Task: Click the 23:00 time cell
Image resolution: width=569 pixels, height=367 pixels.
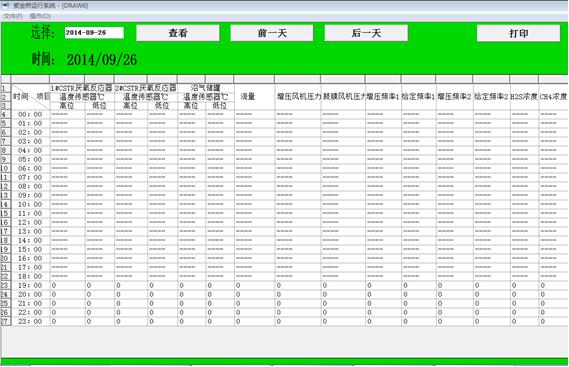Action: 30,321
